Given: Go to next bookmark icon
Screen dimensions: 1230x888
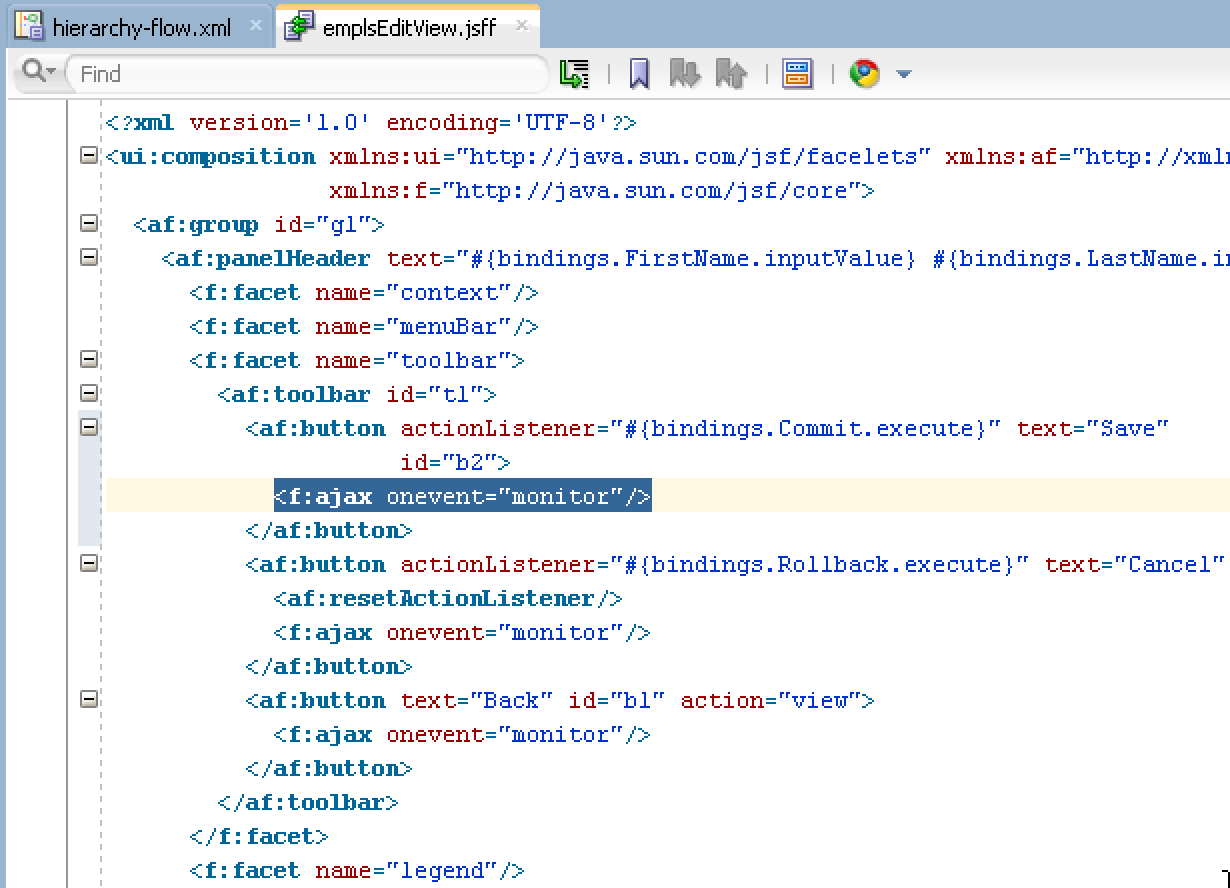Looking at the screenshot, I should point(685,73).
